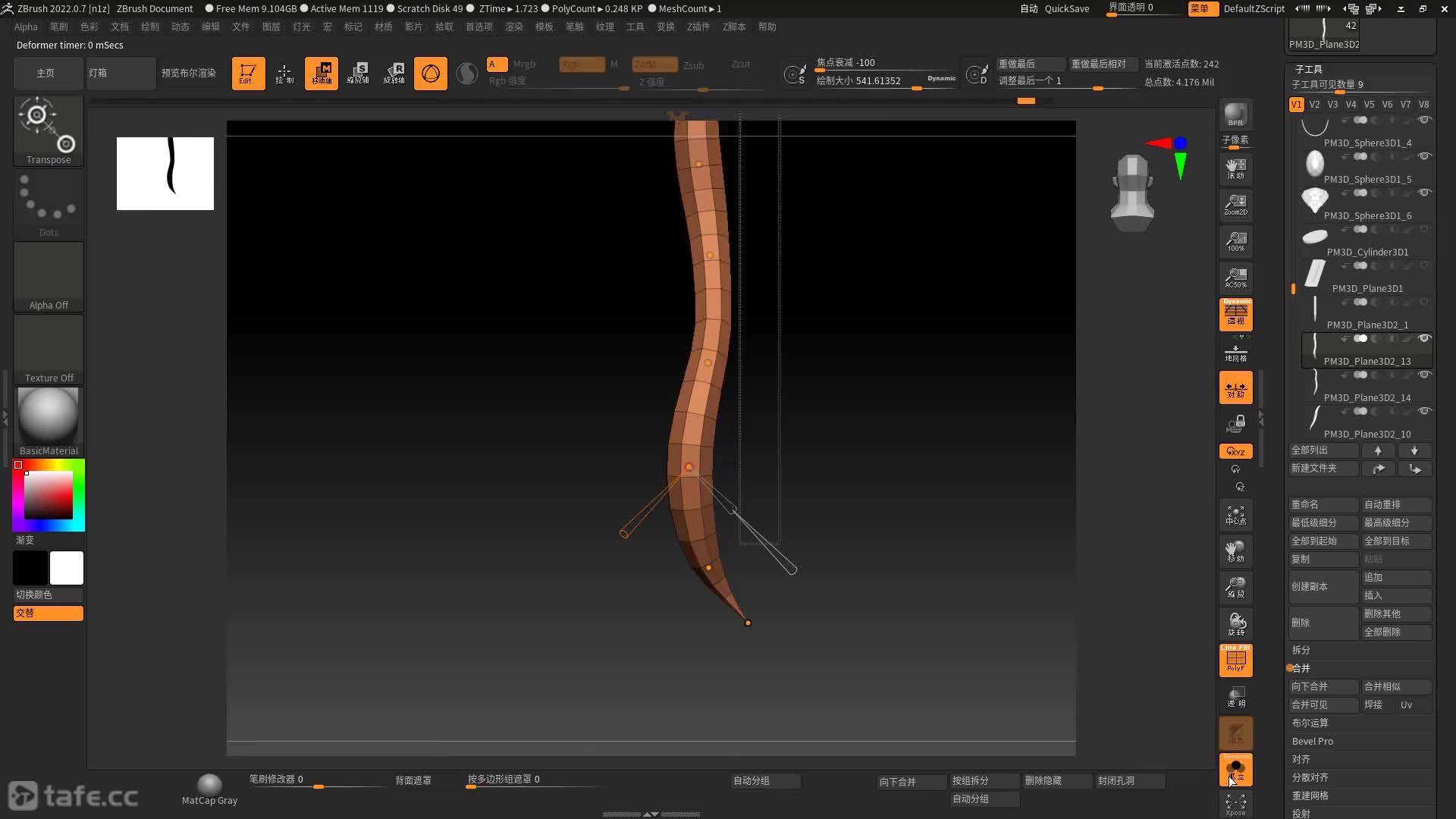Image resolution: width=1456 pixels, height=819 pixels.
Task: Expand the Bevel Pro section
Action: [1312, 741]
